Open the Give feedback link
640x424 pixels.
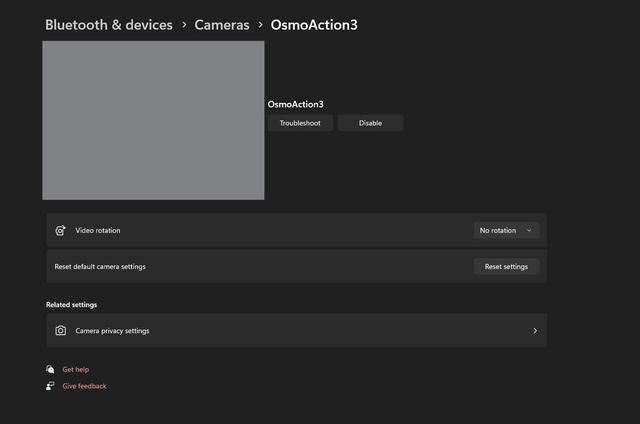point(84,386)
